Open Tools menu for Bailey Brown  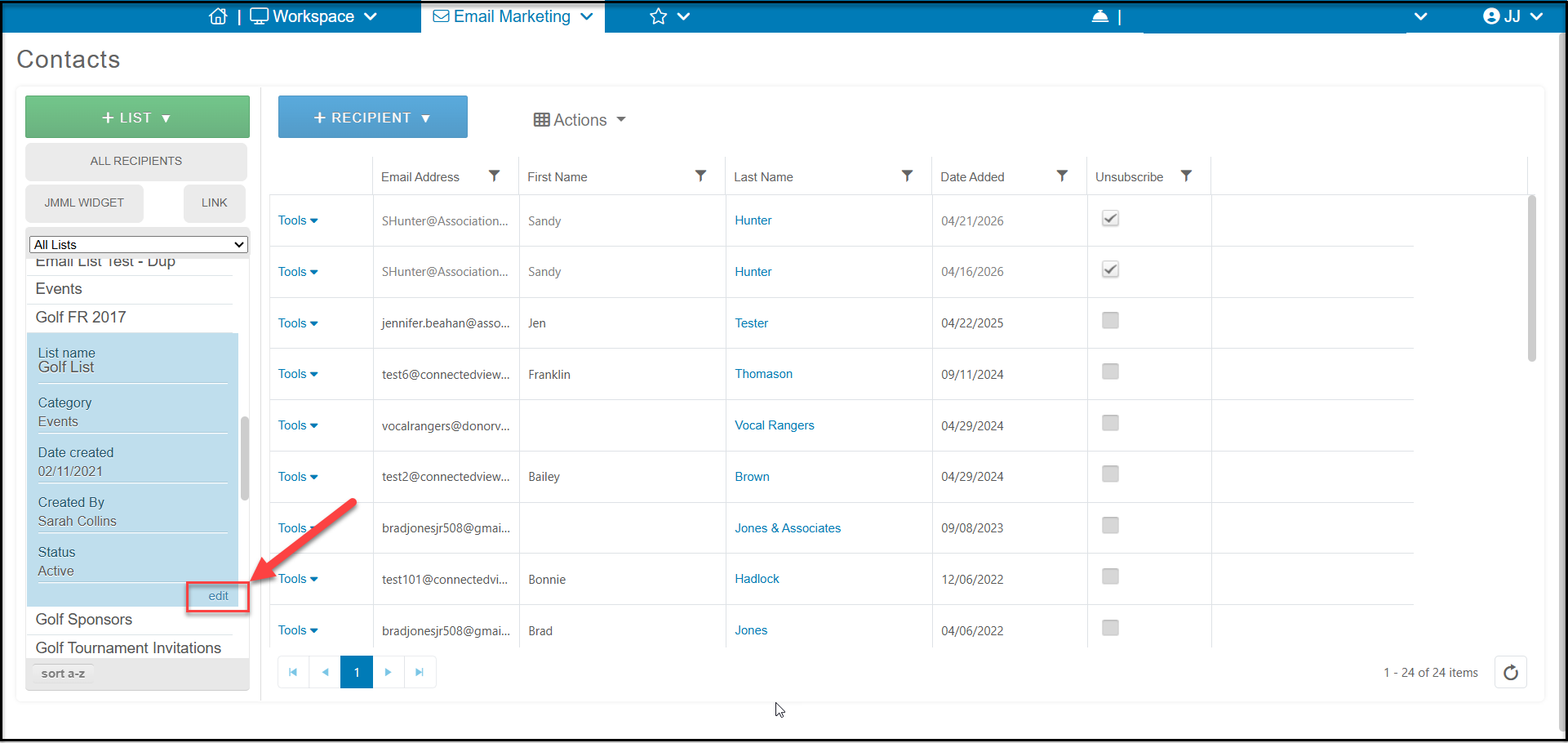[298, 477]
